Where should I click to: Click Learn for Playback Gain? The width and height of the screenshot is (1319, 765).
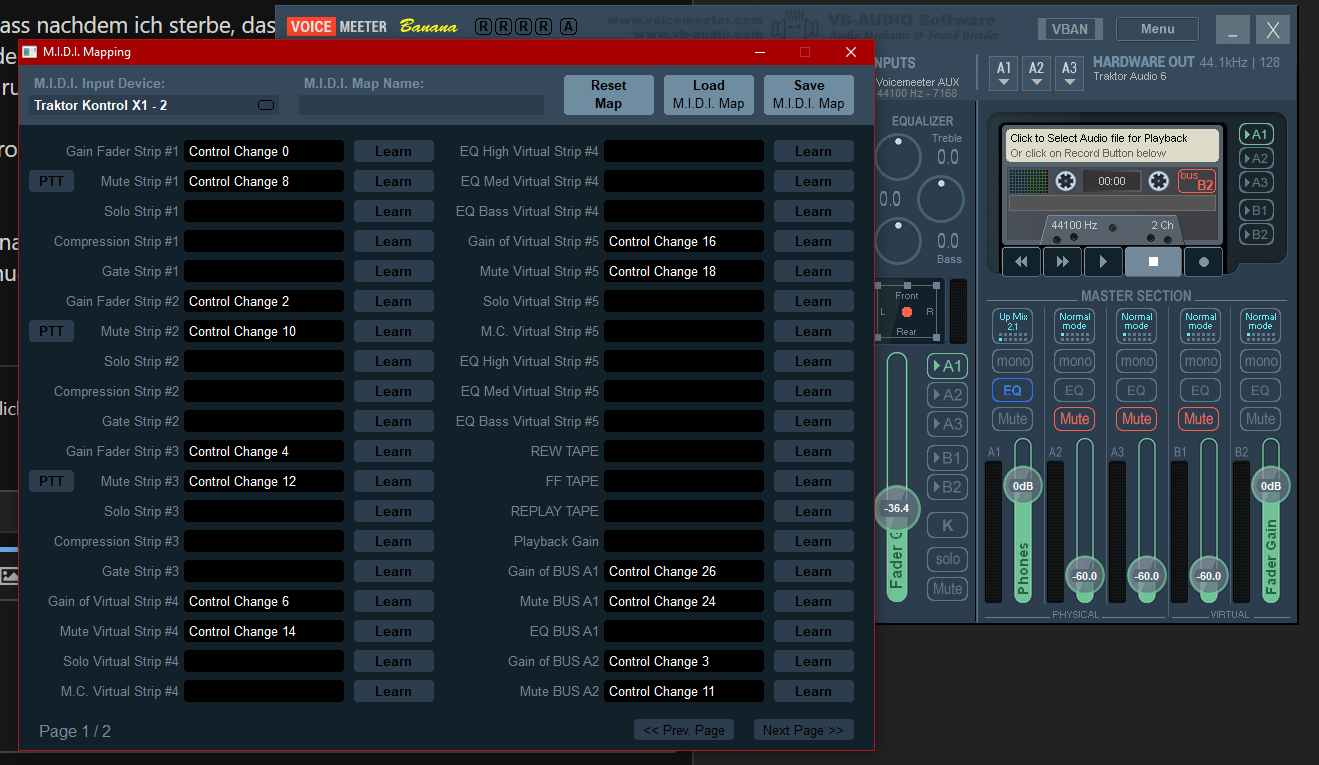pyautogui.click(x=813, y=541)
